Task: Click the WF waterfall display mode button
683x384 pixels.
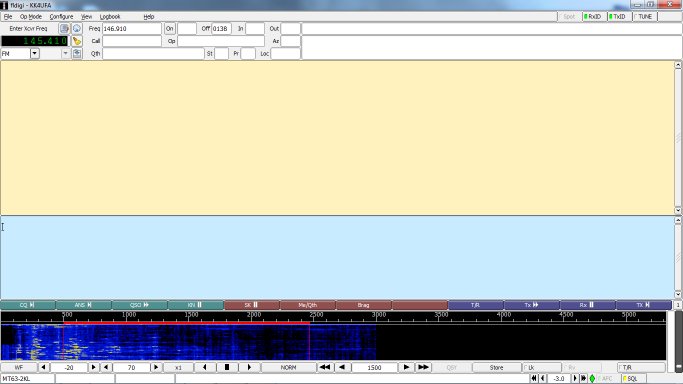Action: coord(19,367)
